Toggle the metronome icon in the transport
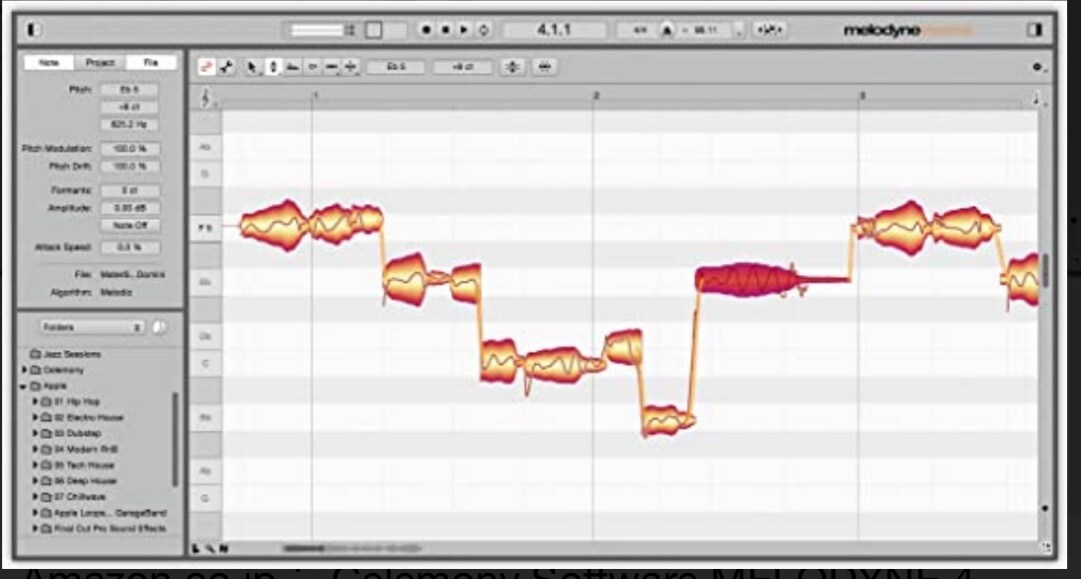 tap(667, 31)
